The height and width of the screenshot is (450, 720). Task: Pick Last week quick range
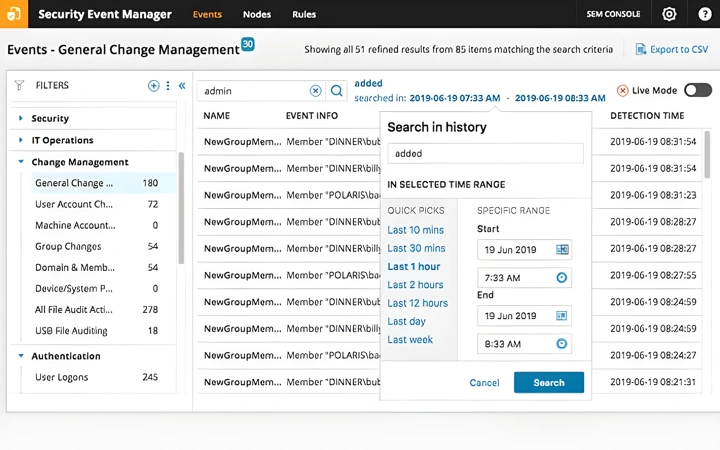410,339
